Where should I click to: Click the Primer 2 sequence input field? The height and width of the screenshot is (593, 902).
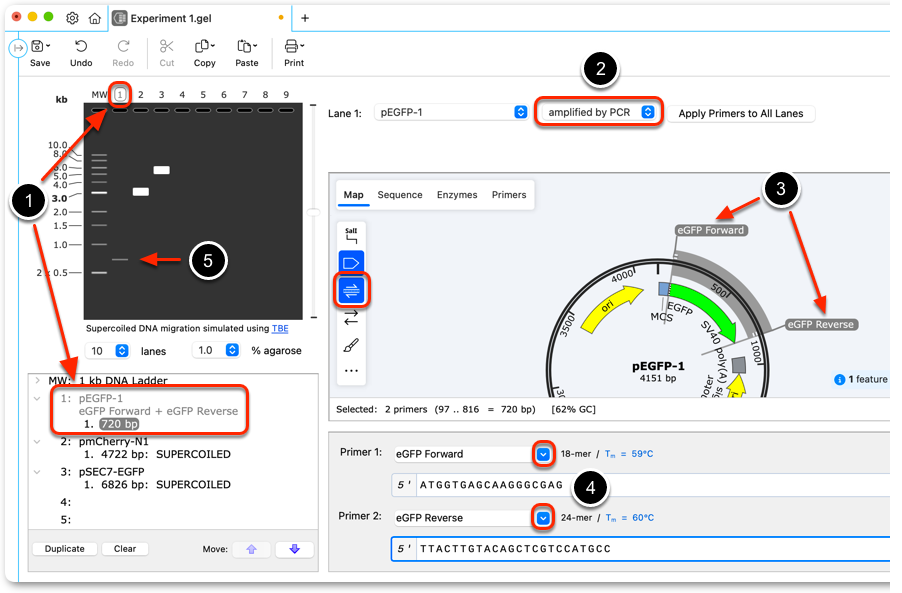pos(640,549)
